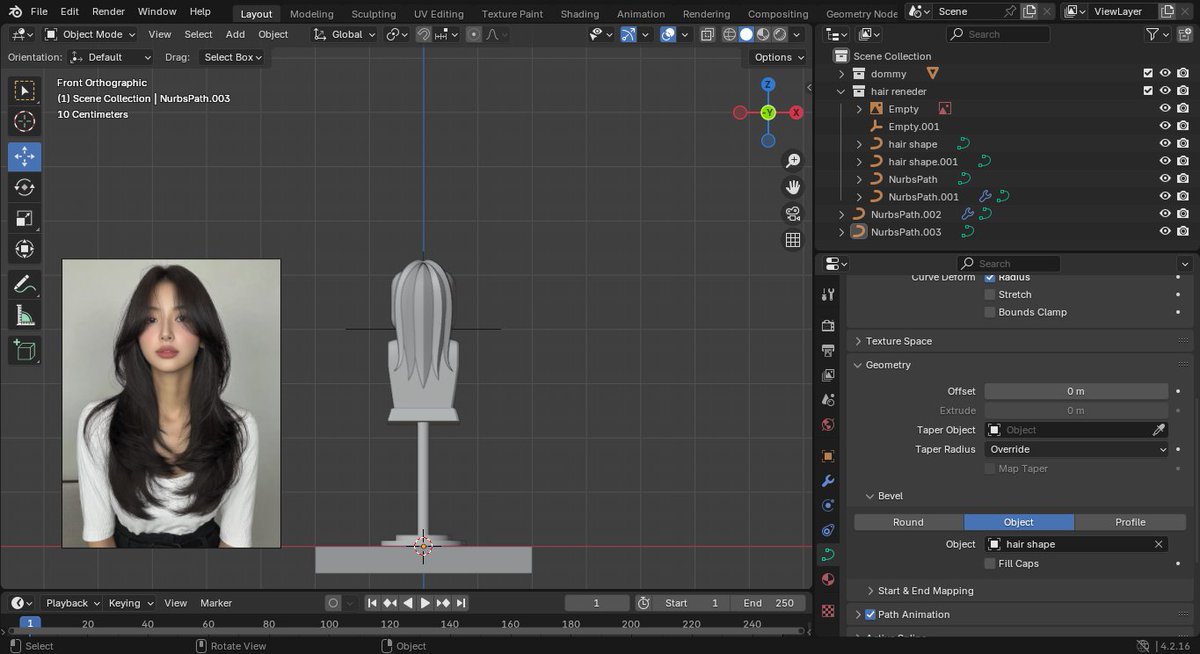Enable the Bounds Clamp checkbox
The image size is (1200, 654).
tap(990, 312)
